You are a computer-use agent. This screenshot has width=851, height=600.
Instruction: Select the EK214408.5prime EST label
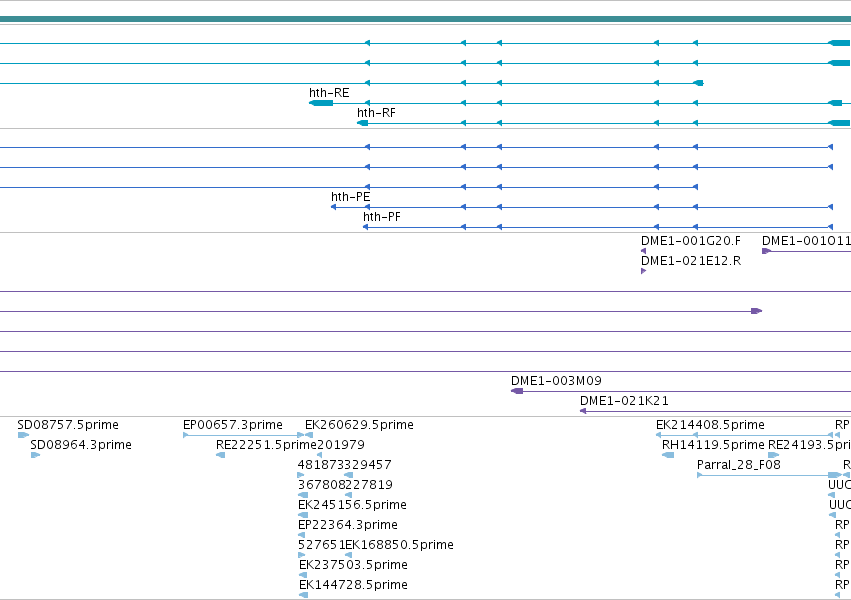[x=710, y=425]
